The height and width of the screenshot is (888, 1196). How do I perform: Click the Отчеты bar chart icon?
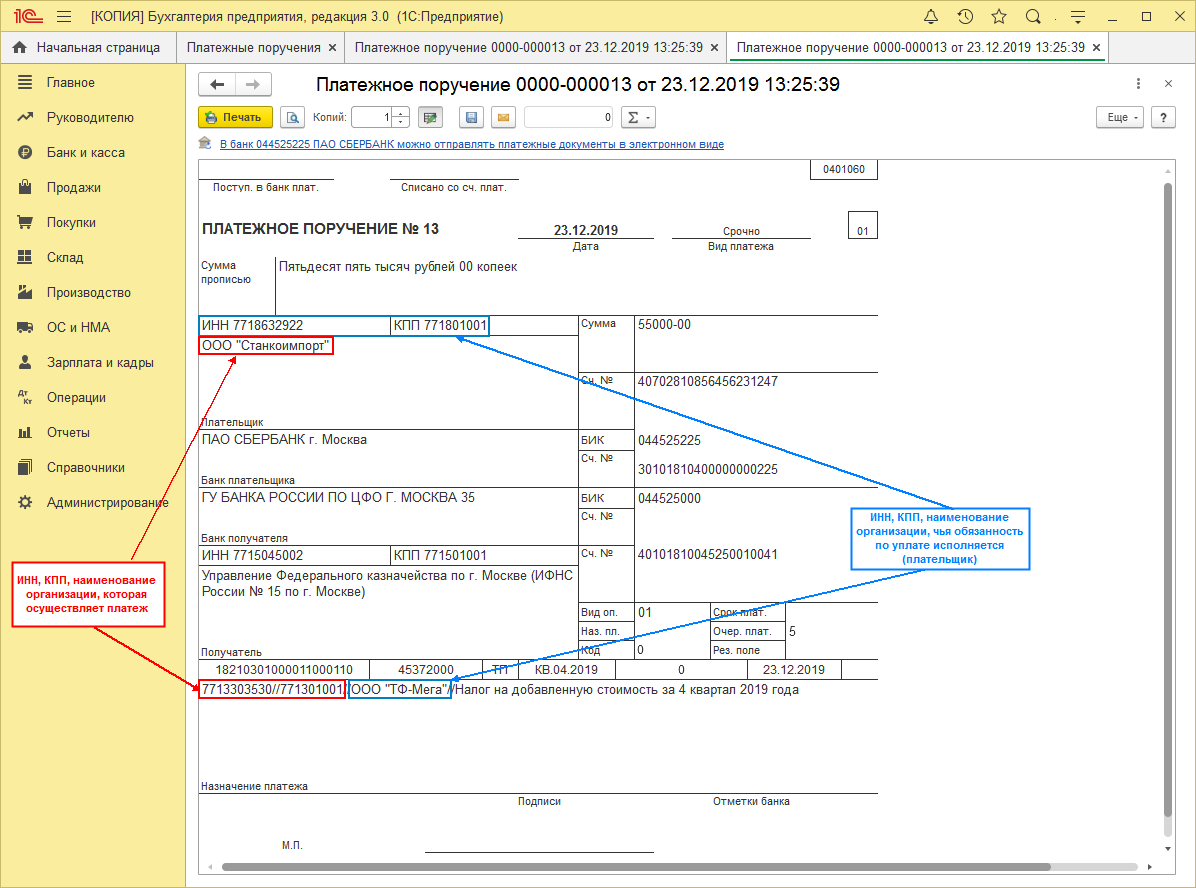[x=25, y=433]
